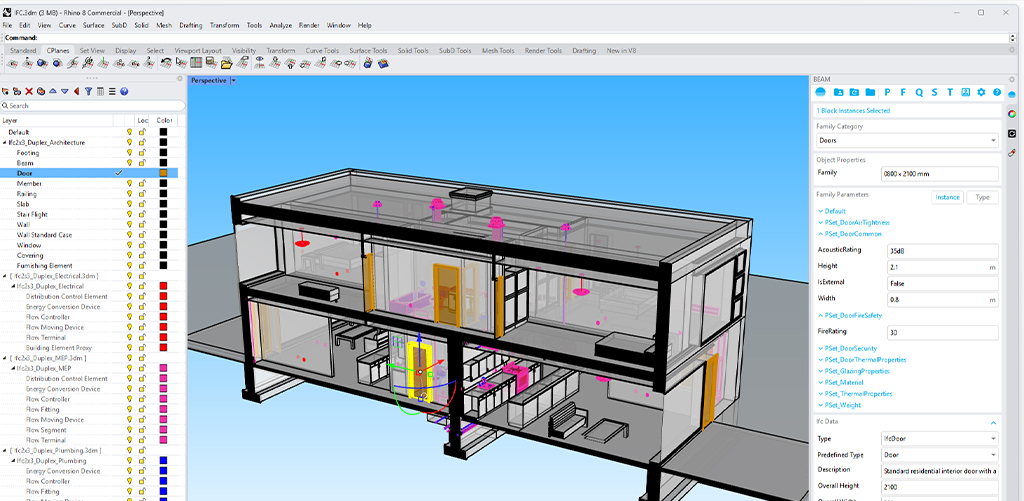
Task: Switch to the Curve Tools toolbar tab
Action: click(322, 50)
